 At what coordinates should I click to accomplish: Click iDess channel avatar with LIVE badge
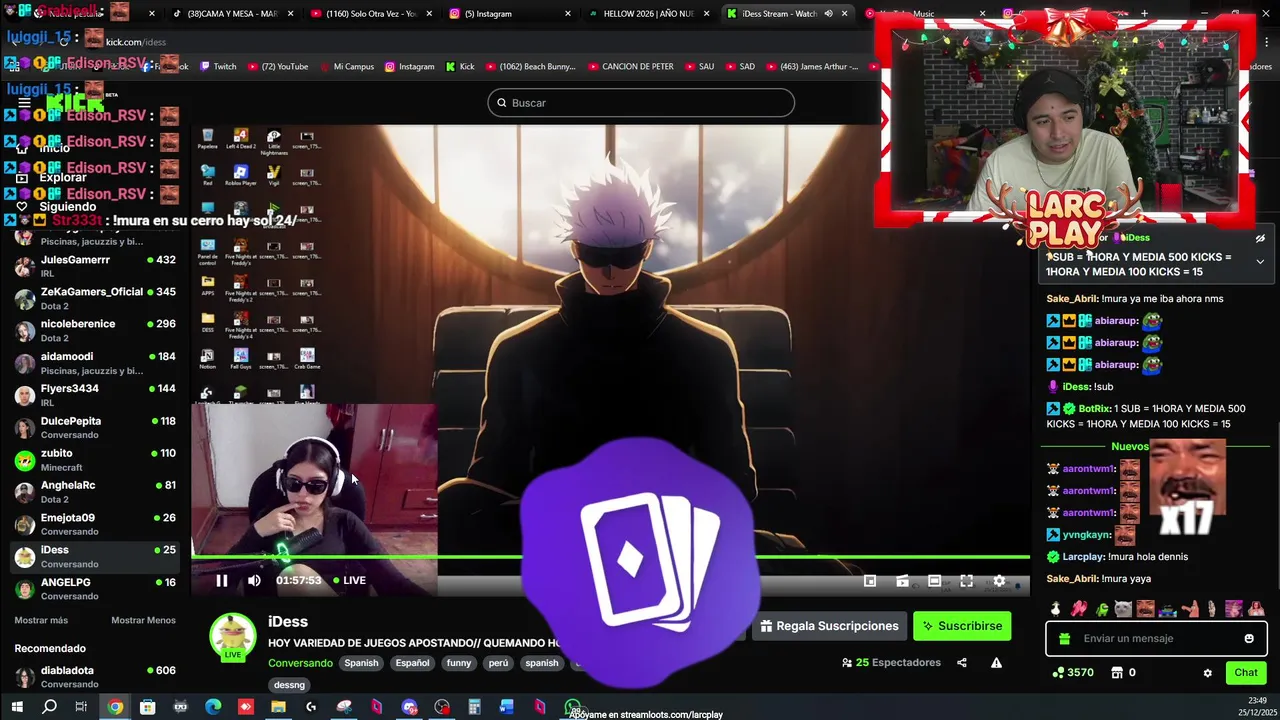(232, 637)
